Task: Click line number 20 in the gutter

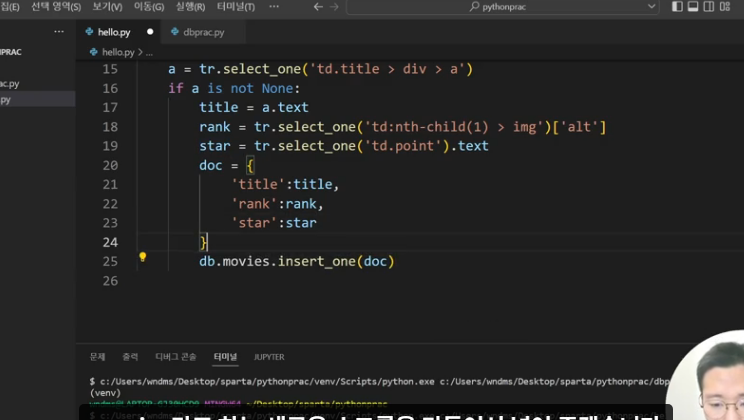Action: (x=110, y=165)
